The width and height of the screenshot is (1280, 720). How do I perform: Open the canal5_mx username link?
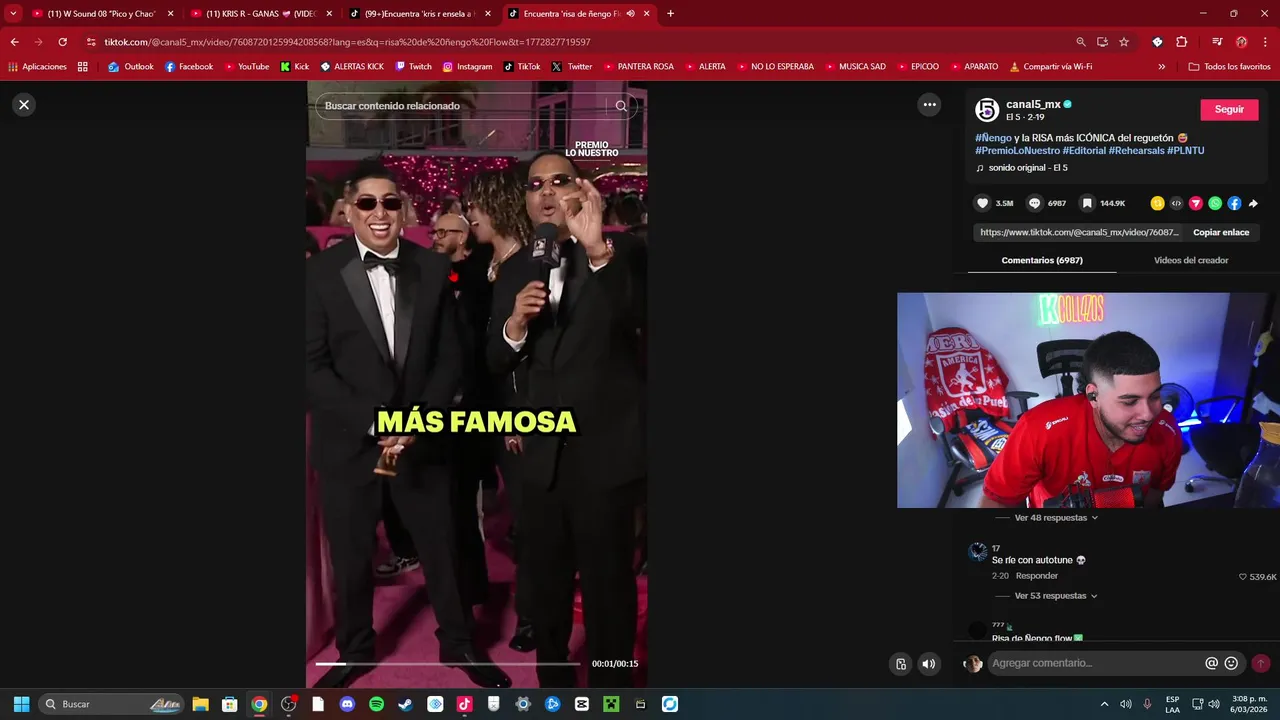tap(1033, 104)
